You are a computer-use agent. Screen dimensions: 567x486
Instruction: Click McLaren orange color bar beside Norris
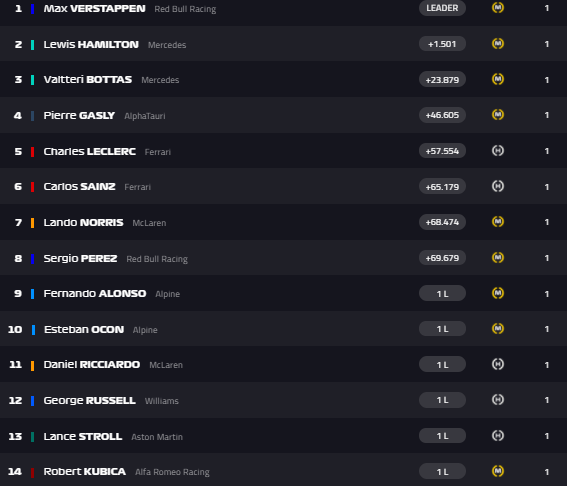click(x=33, y=223)
